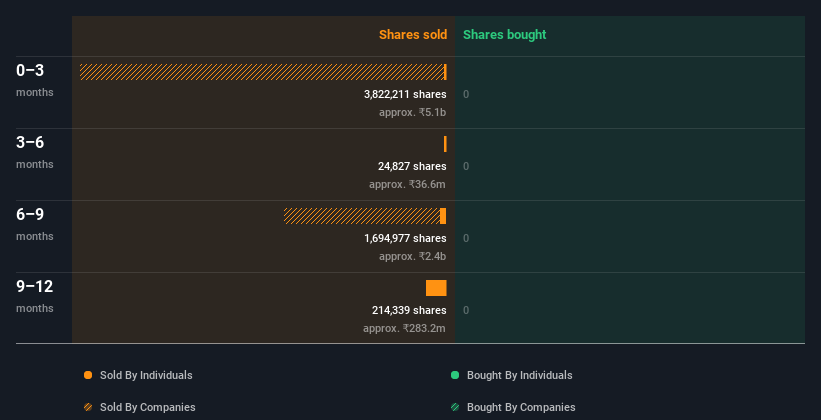Click the 'Sold By Companies' legend label

pyautogui.click(x=148, y=407)
